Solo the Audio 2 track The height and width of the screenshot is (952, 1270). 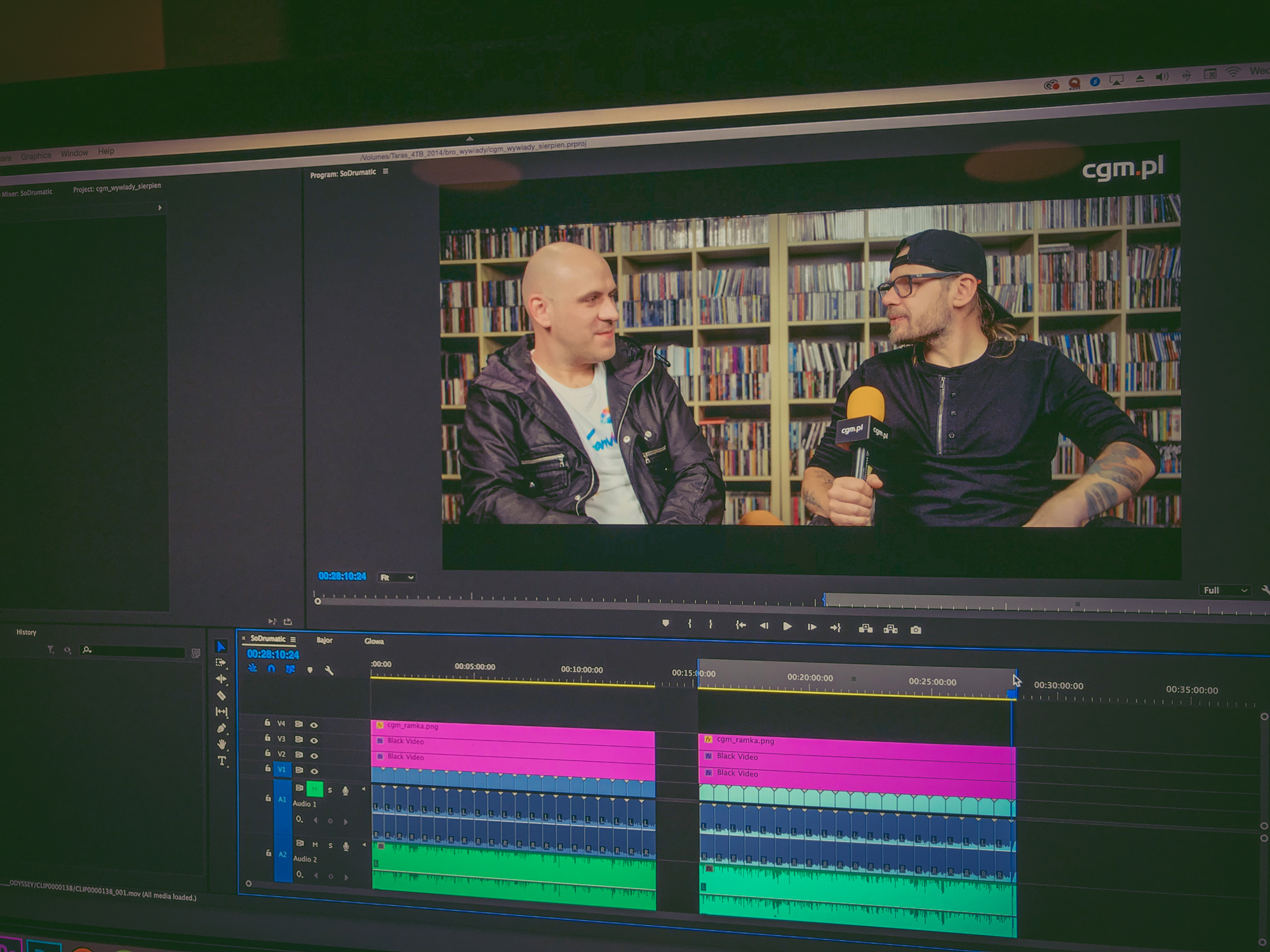pos(330,845)
